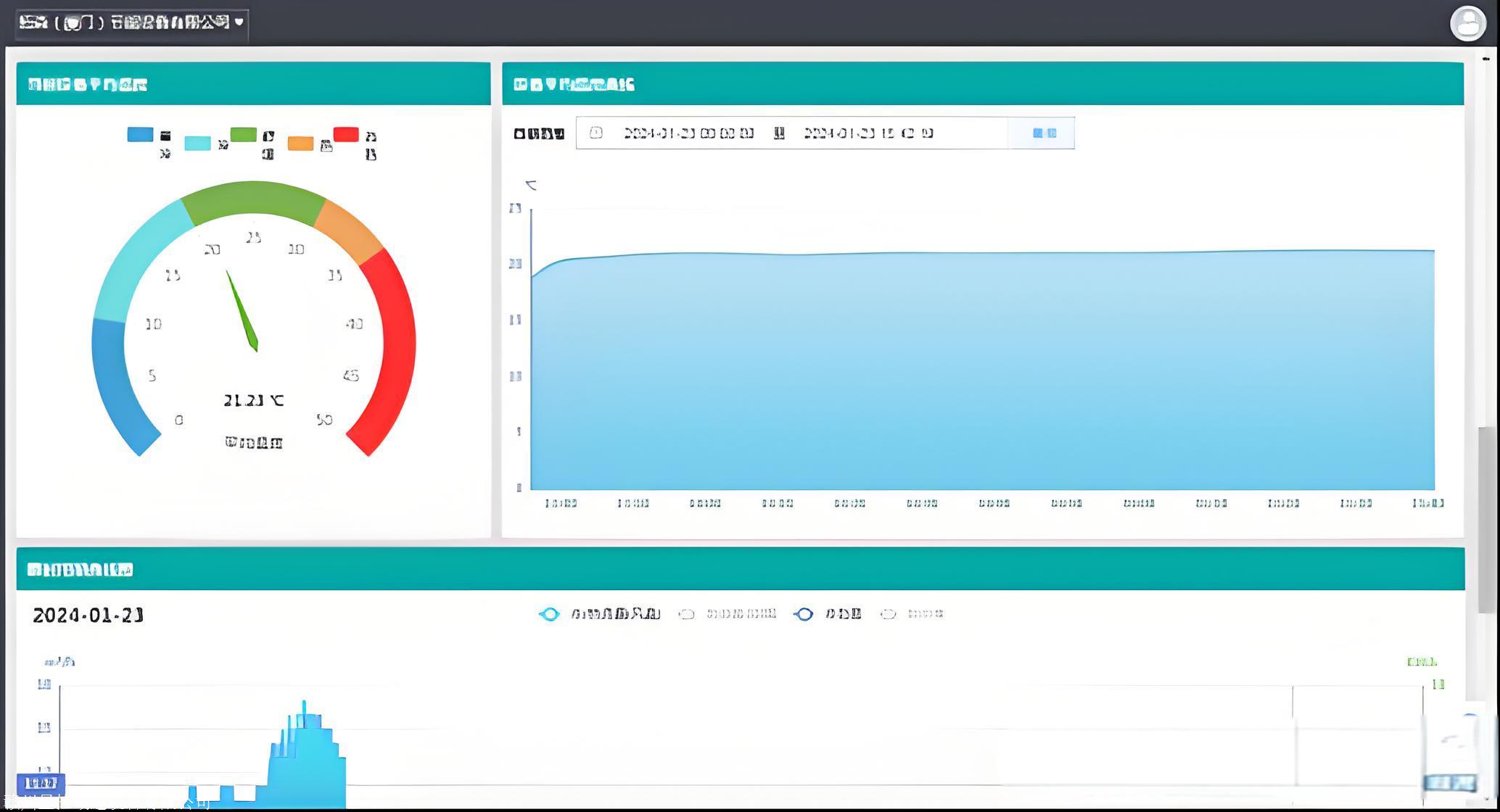Open the start datetime picker 2024-01-23 00:00
1500x812 pixels.
688,133
